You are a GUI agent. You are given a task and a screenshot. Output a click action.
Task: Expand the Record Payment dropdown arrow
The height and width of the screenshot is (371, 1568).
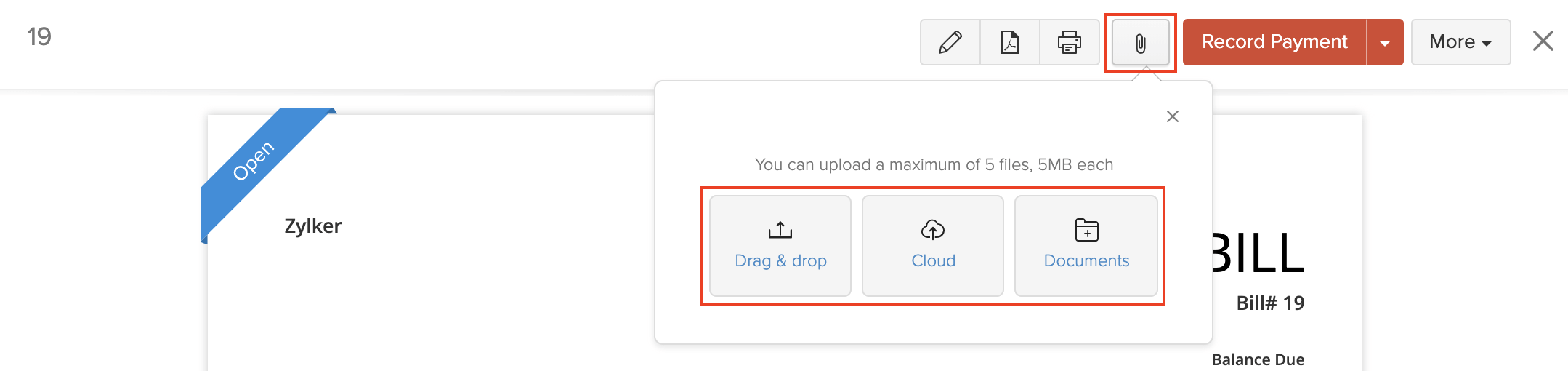[1385, 42]
